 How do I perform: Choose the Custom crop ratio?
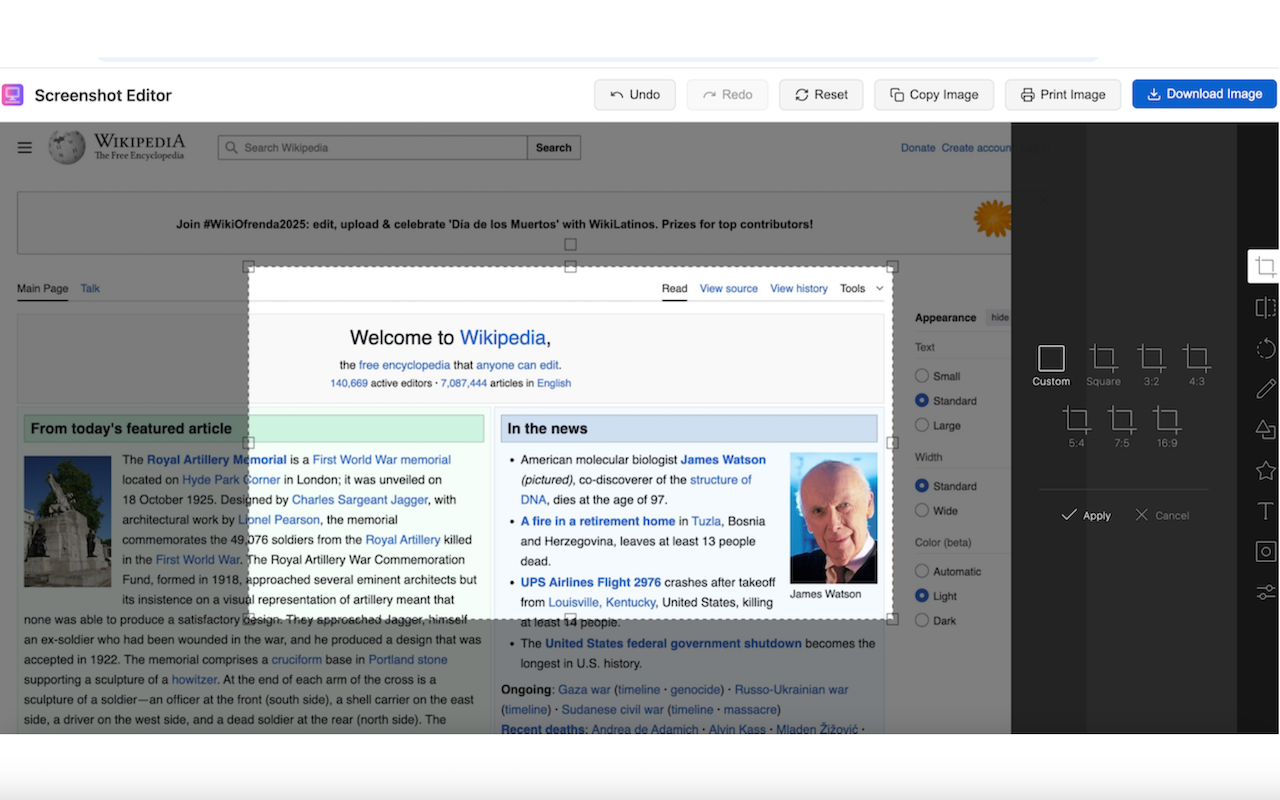click(1051, 365)
